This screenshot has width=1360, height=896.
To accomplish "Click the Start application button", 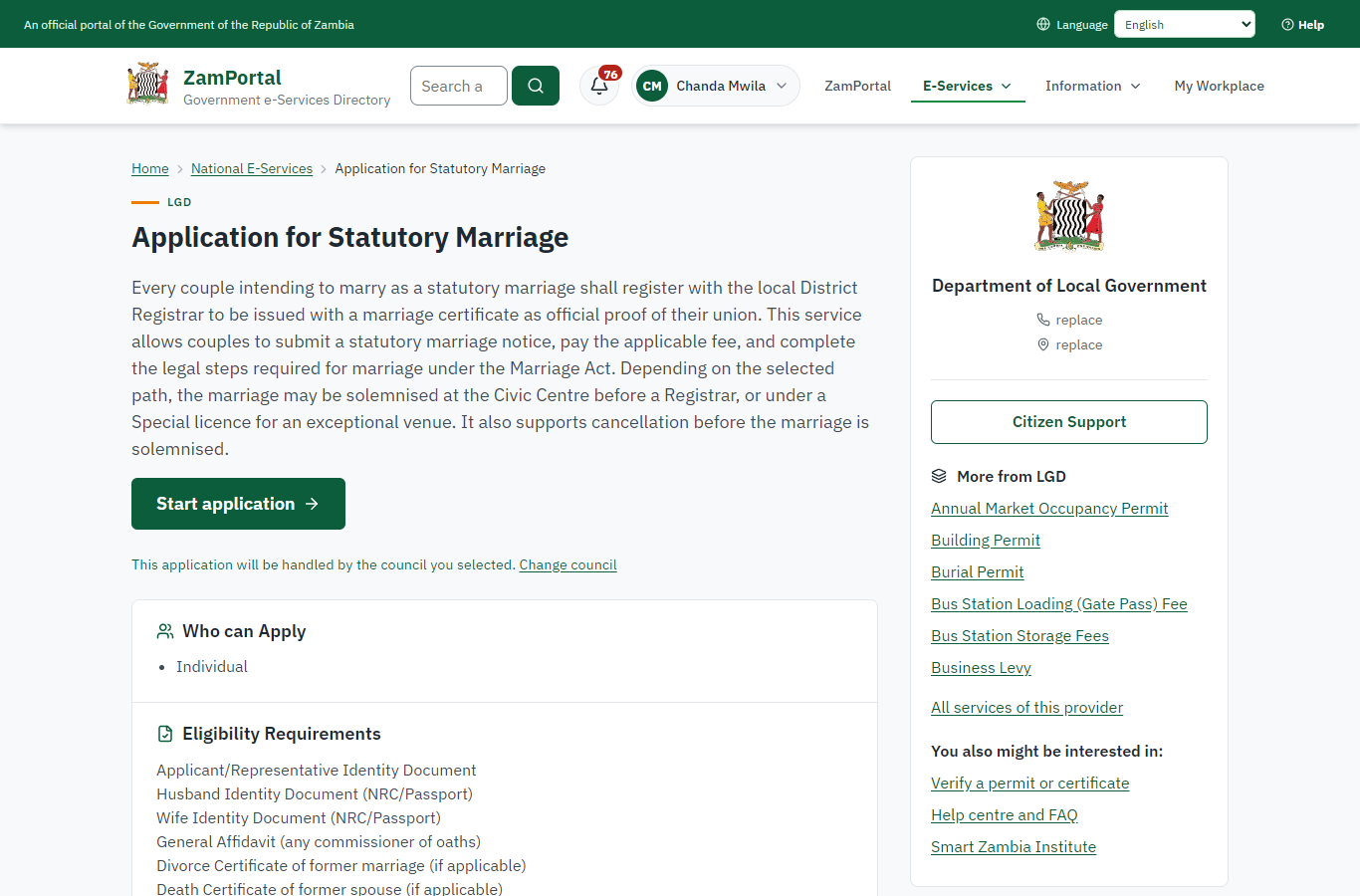I will (x=238, y=504).
